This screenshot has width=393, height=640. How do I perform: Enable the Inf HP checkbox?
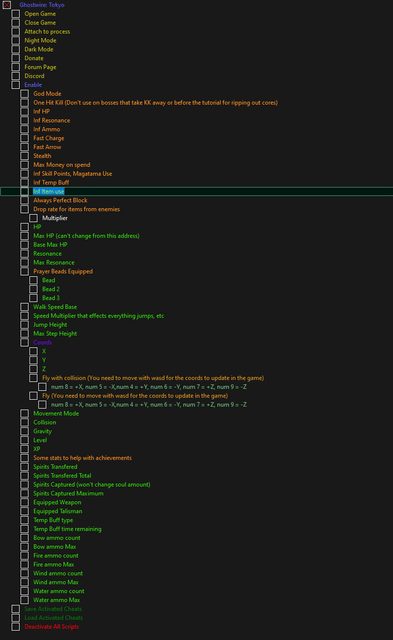click(x=24, y=111)
